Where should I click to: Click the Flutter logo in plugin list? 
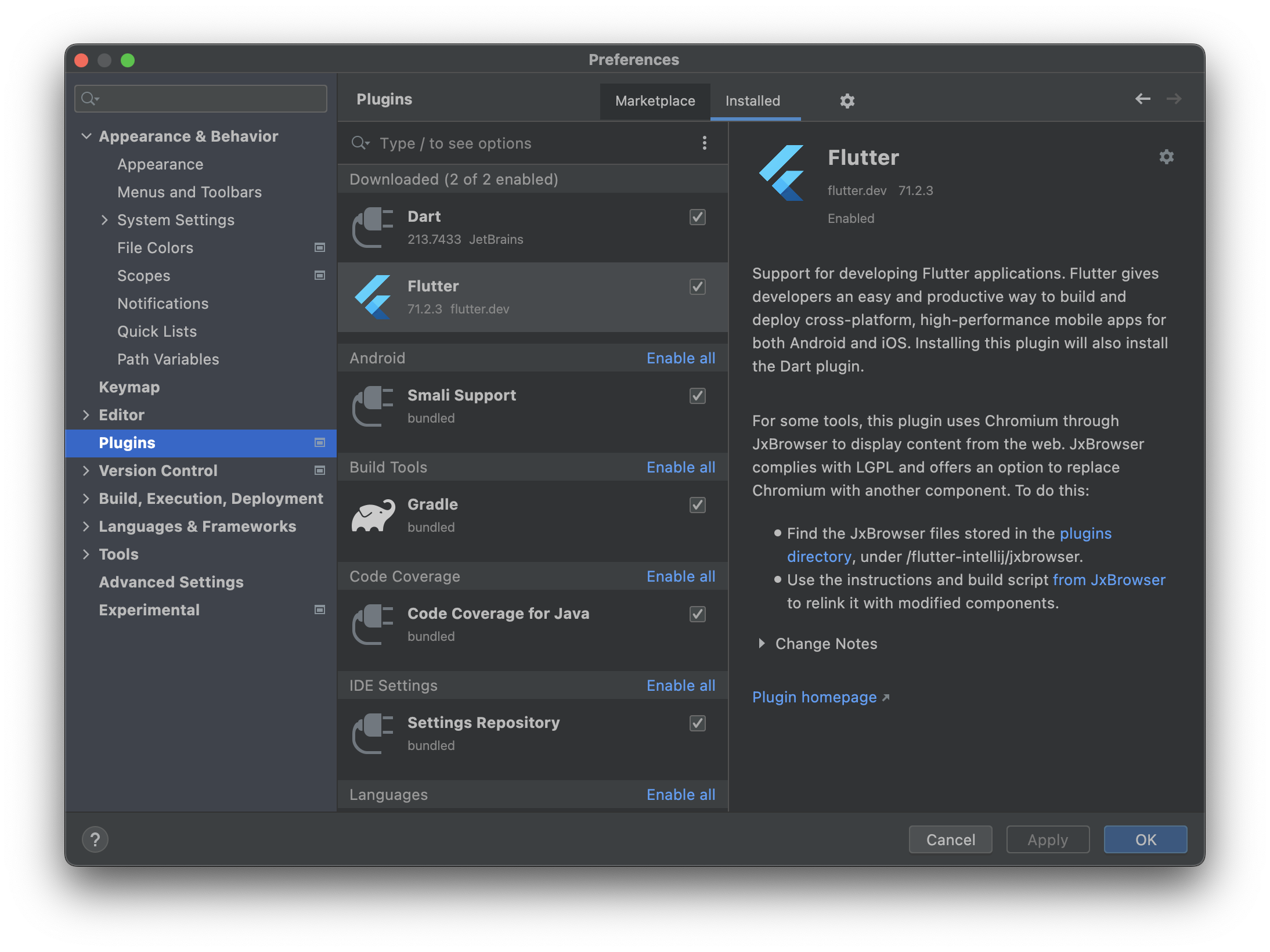[x=373, y=297]
